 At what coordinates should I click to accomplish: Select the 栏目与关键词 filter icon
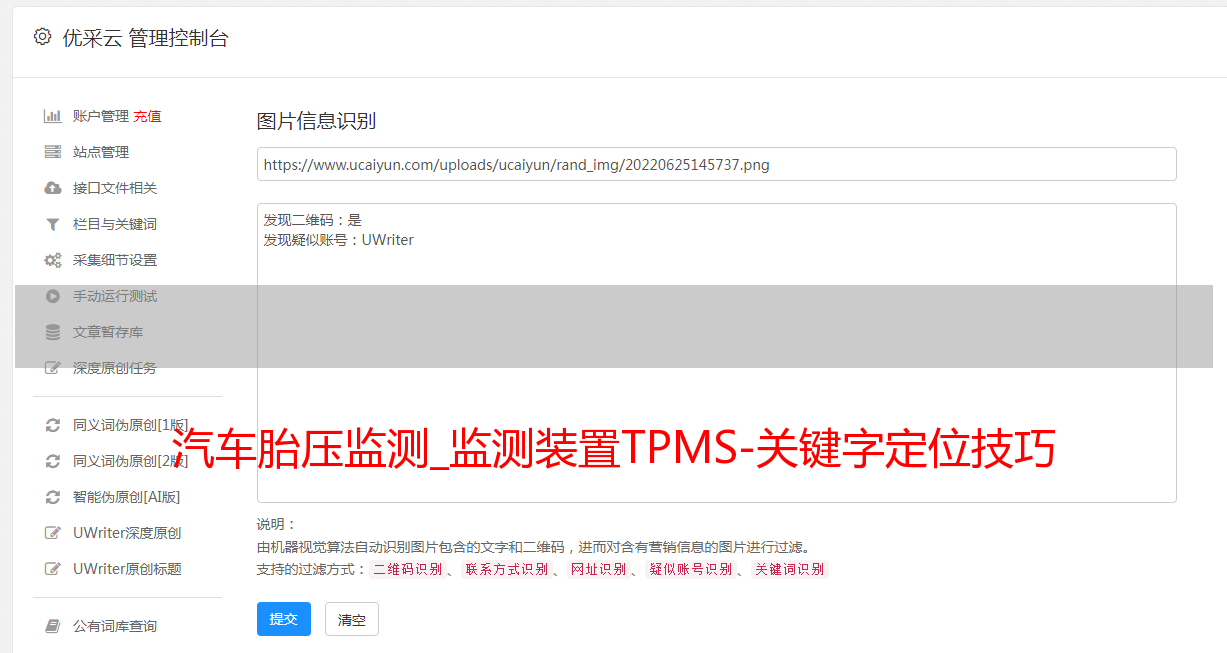(53, 224)
